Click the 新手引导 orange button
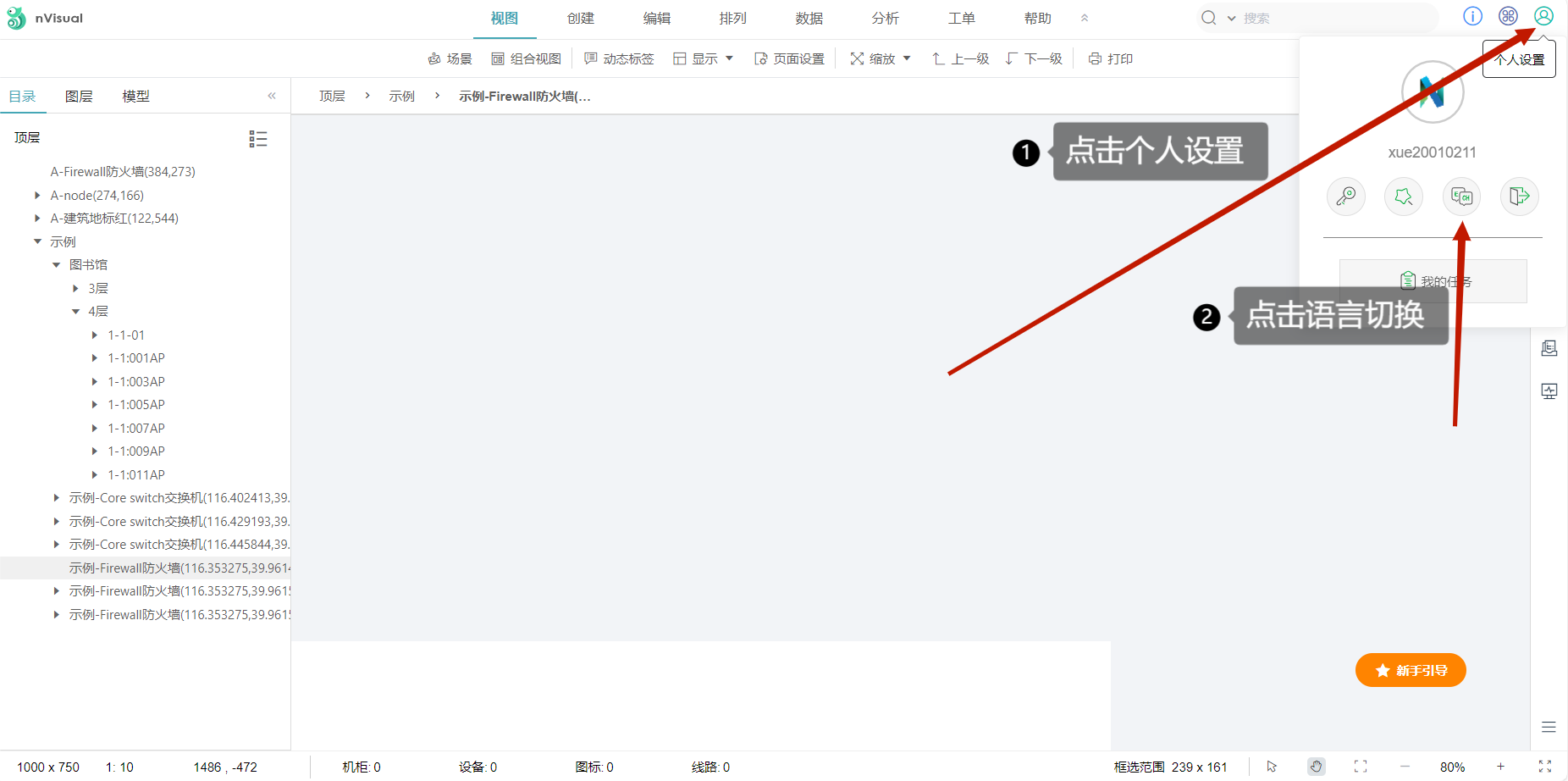The image size is (1568, 781). (1411, 670)
